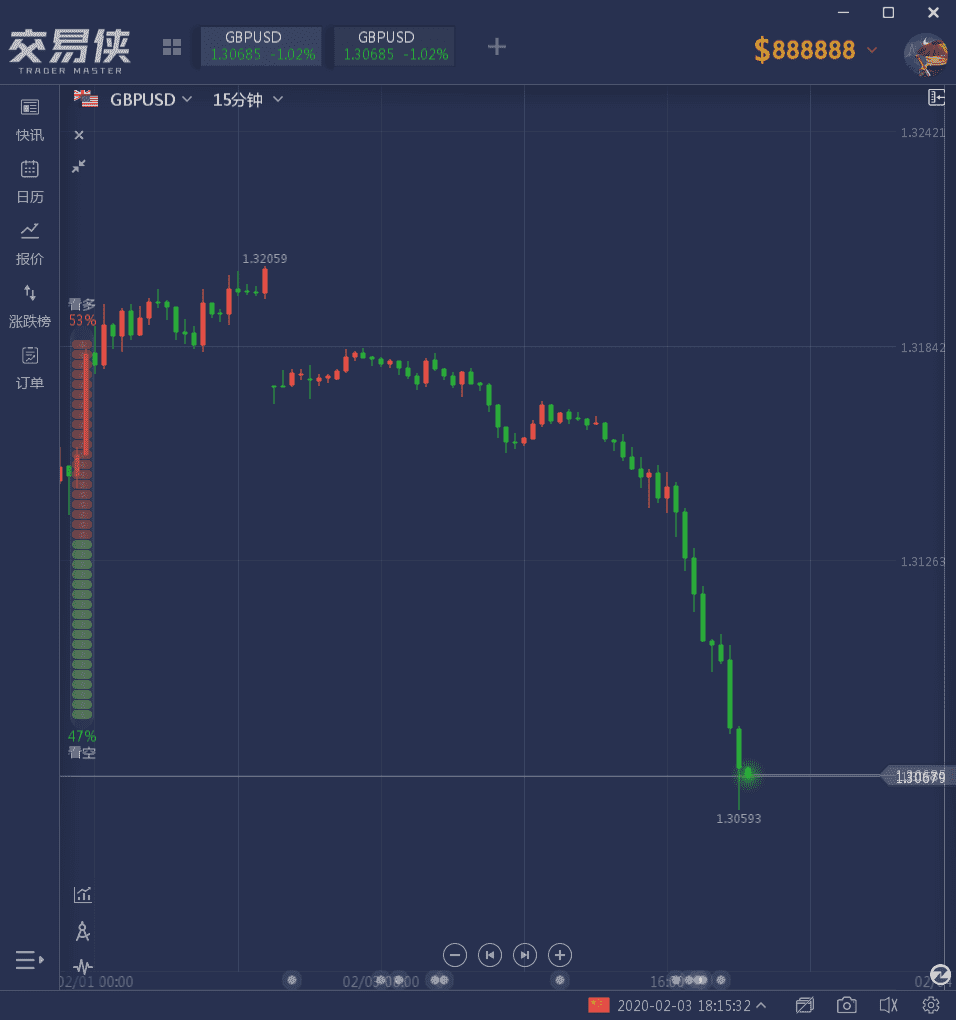This screenshot has width=956, height=1020.
Task: Click the chart indicators icon
Action: click(83, 894)
